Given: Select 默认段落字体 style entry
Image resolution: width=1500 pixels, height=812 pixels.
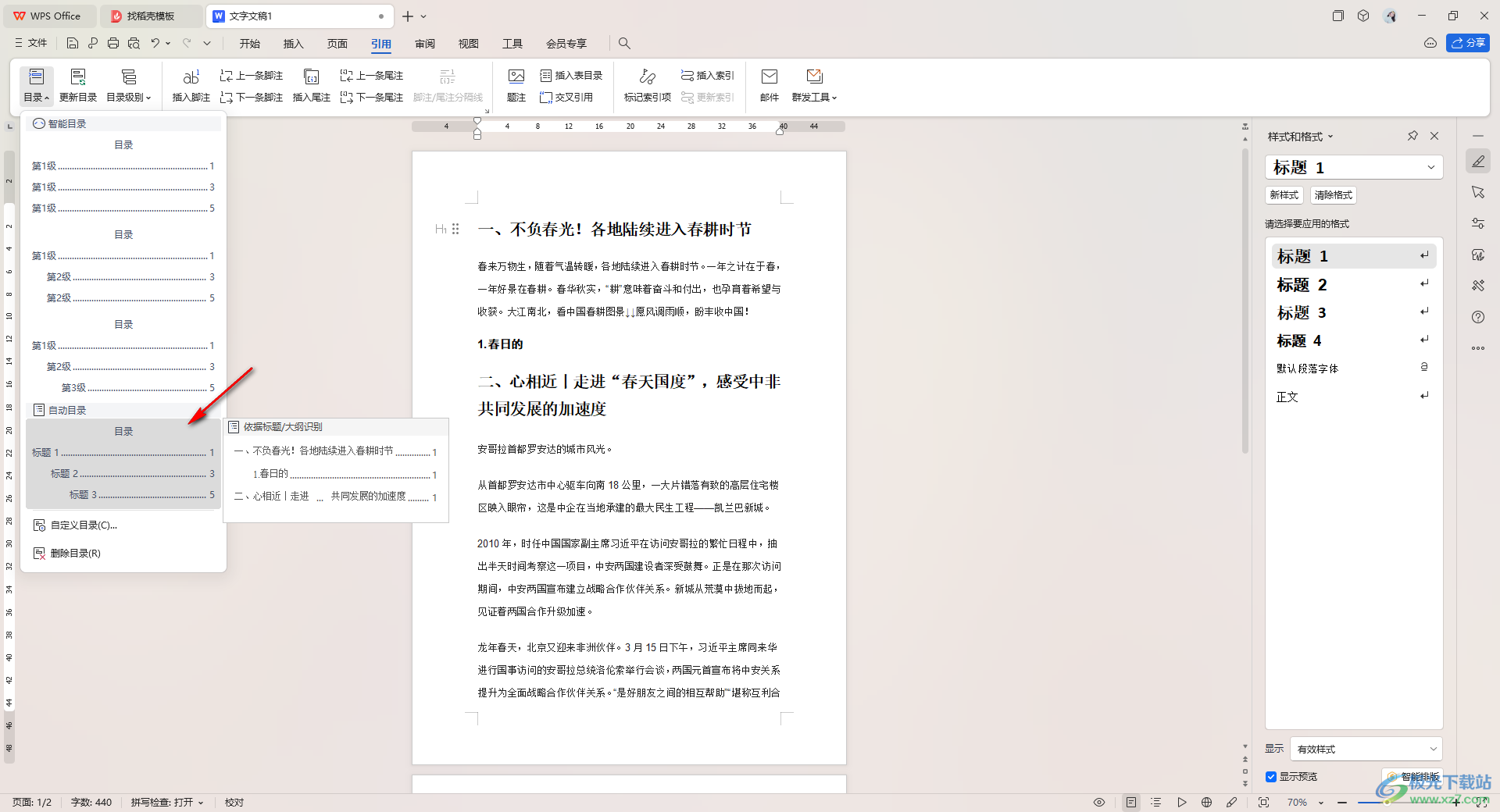Looking at the screenshot, I should (x=1354, y=369).
